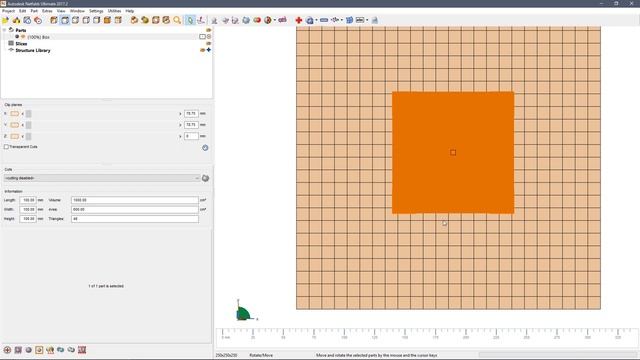This screenshot has height=360, width=640.
Task: Activate the magnifying glass zoom tool
Action: 177,20
